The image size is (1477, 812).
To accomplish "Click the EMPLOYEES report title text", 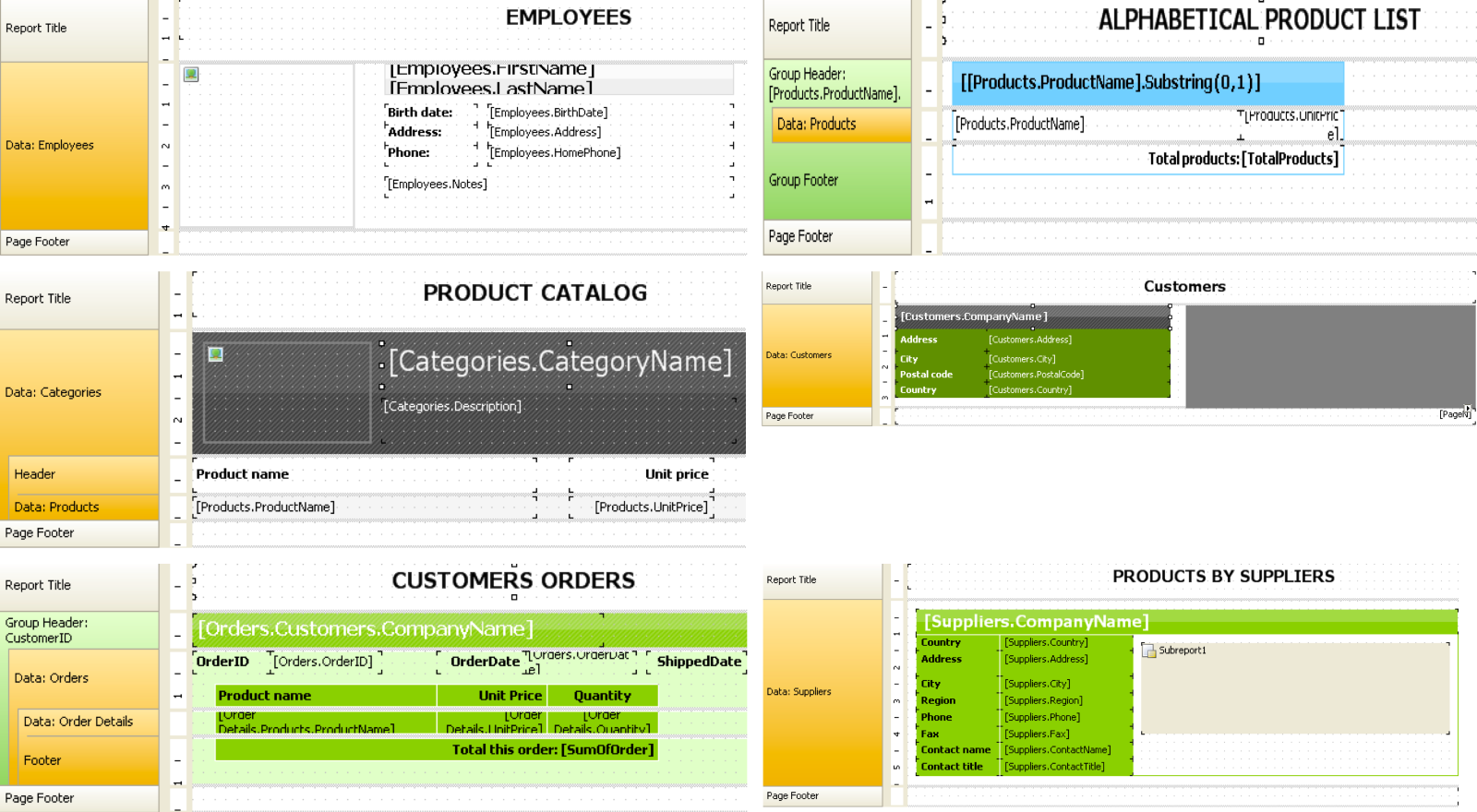I will coord(568,18).
